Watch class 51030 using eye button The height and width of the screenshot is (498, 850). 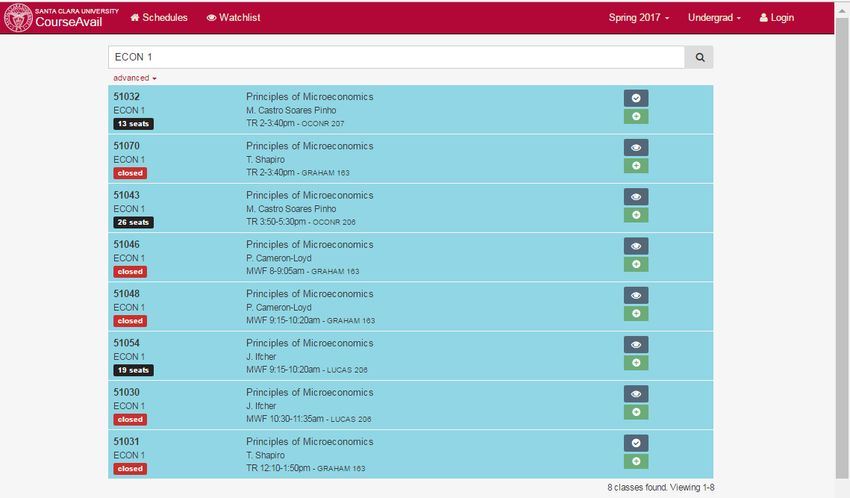coord(636,394)
